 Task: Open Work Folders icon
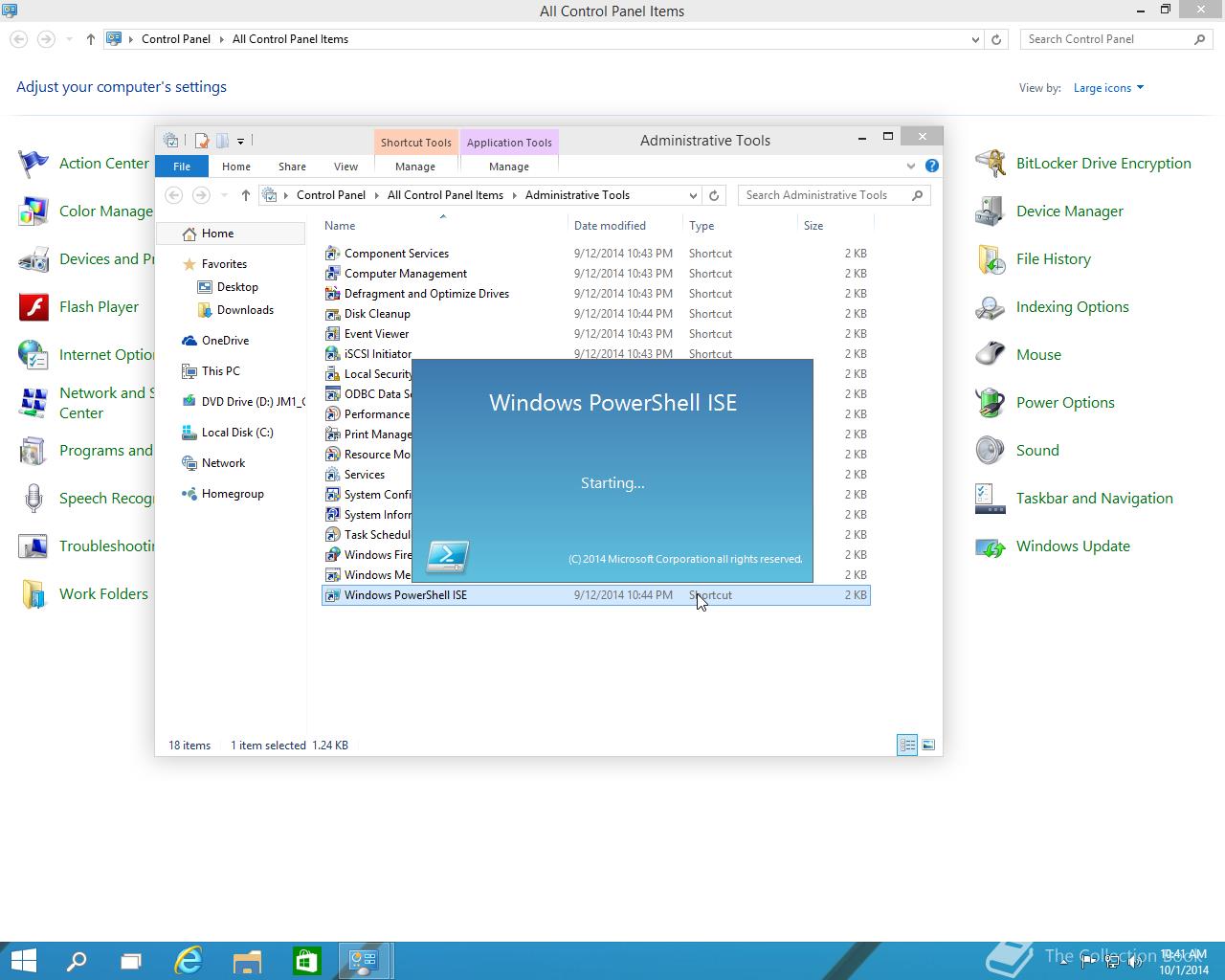(33, 594)
